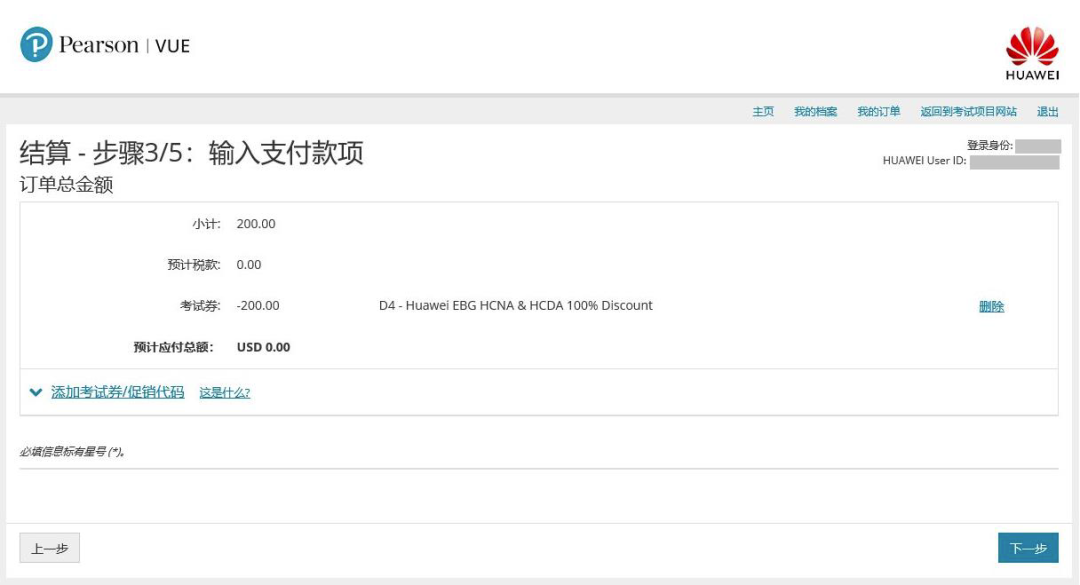Click the 预计税款 label

[194, 265]
